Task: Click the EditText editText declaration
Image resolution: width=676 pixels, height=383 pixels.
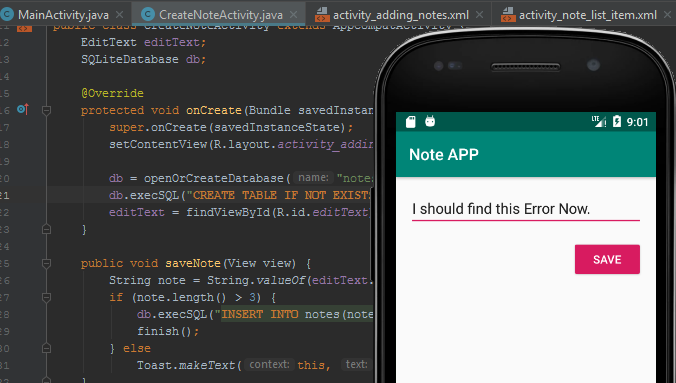Action: pos(144,42)
